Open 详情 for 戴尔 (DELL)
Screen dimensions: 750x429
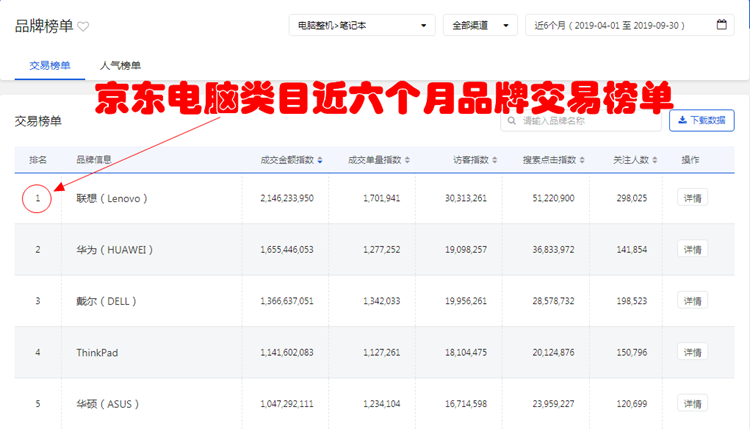point(692,301)
